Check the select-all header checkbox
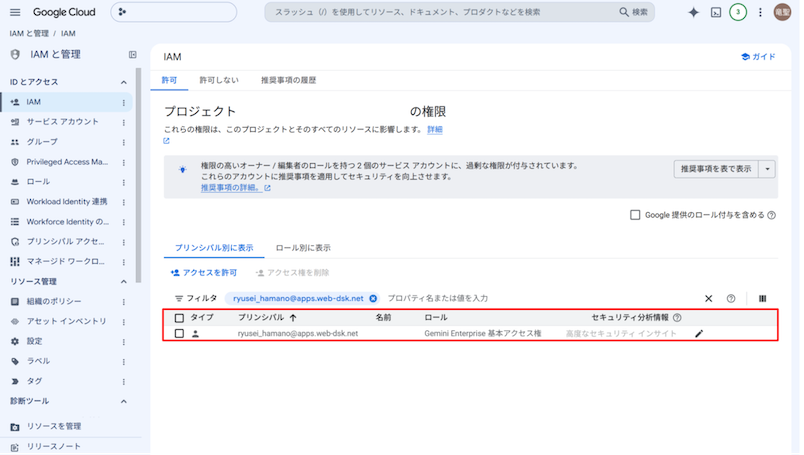The image size is (804, 455). pyautogui.click(x=179, y=318)
